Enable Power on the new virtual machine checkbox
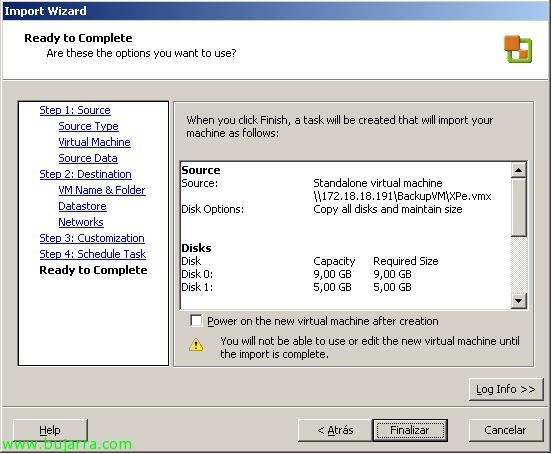Viewport: 552px width, 454px height. point(196,321)
